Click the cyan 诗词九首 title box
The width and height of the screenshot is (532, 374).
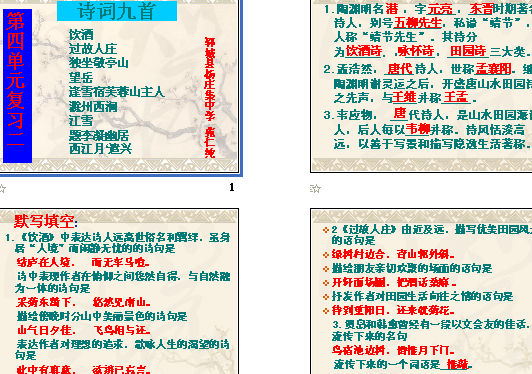(x=117, y=11)
